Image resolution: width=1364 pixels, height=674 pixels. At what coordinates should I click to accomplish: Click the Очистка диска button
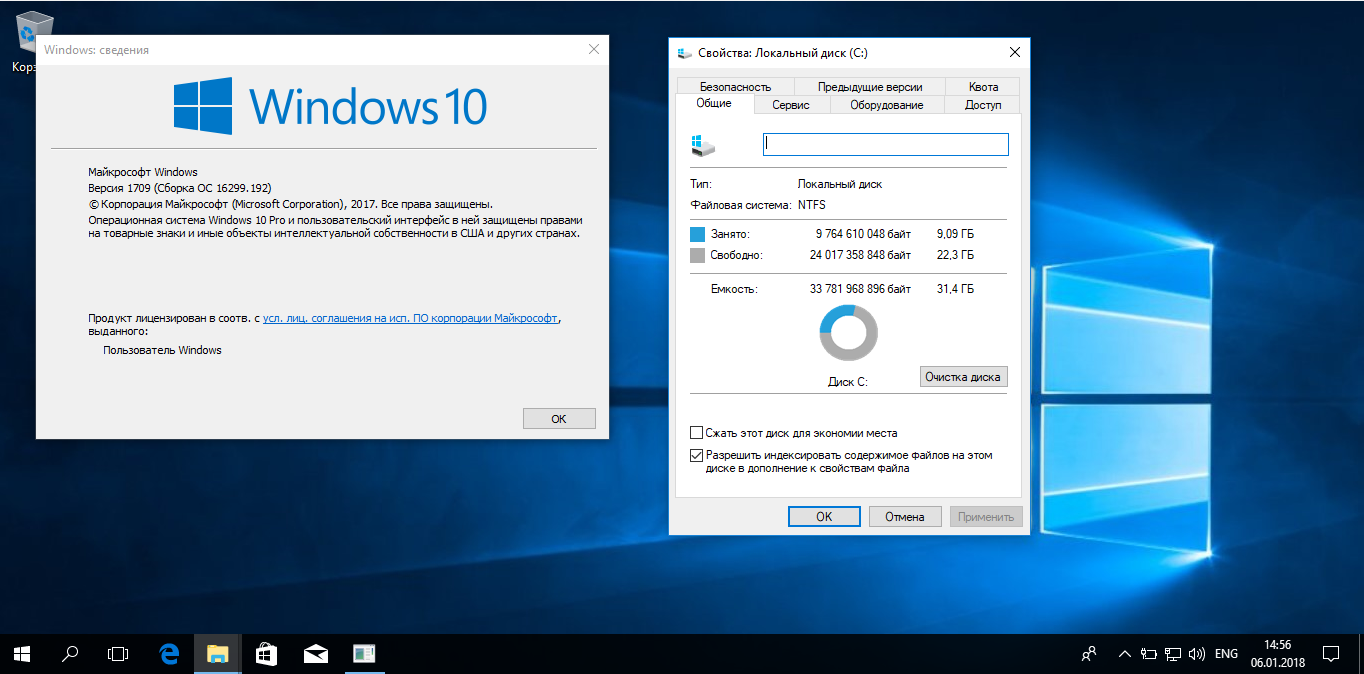963,377
